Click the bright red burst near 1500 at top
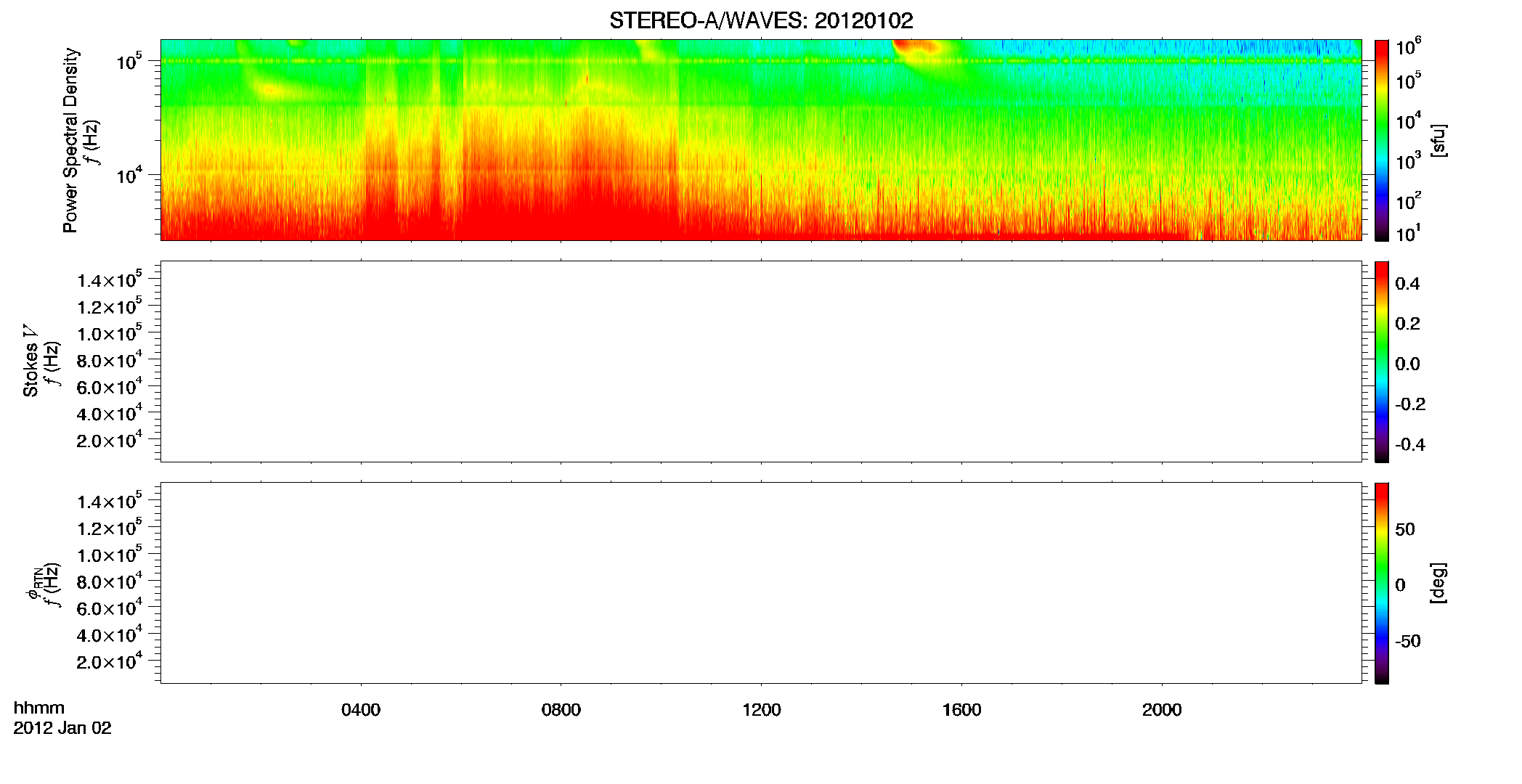 (916, 48)
